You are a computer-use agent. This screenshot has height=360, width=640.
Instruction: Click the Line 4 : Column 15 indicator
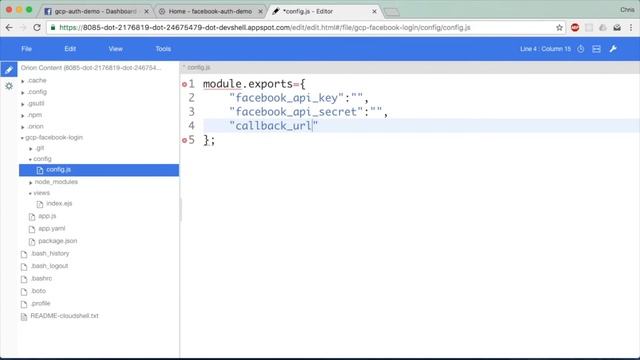(x=545, y=49)
